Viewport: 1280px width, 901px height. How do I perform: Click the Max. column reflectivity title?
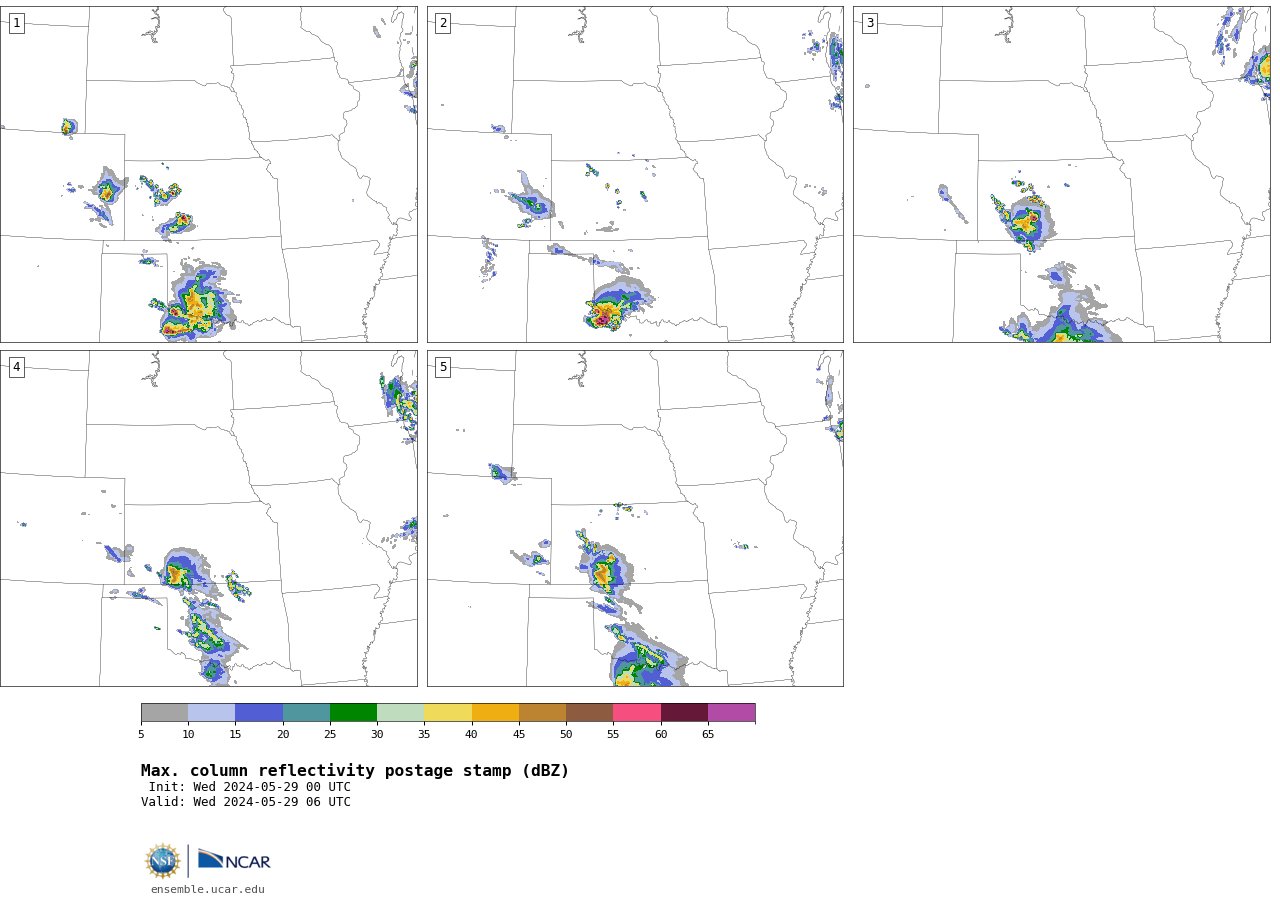355,771
